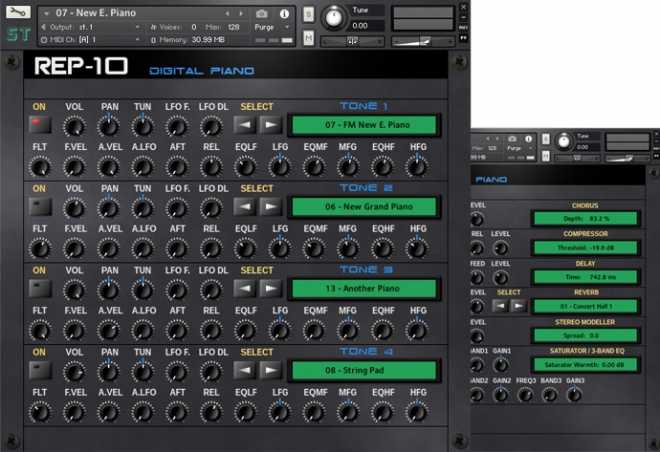Click the Tone 1 HFG knob
660x452 pixels.
click(x=417, y=167)
